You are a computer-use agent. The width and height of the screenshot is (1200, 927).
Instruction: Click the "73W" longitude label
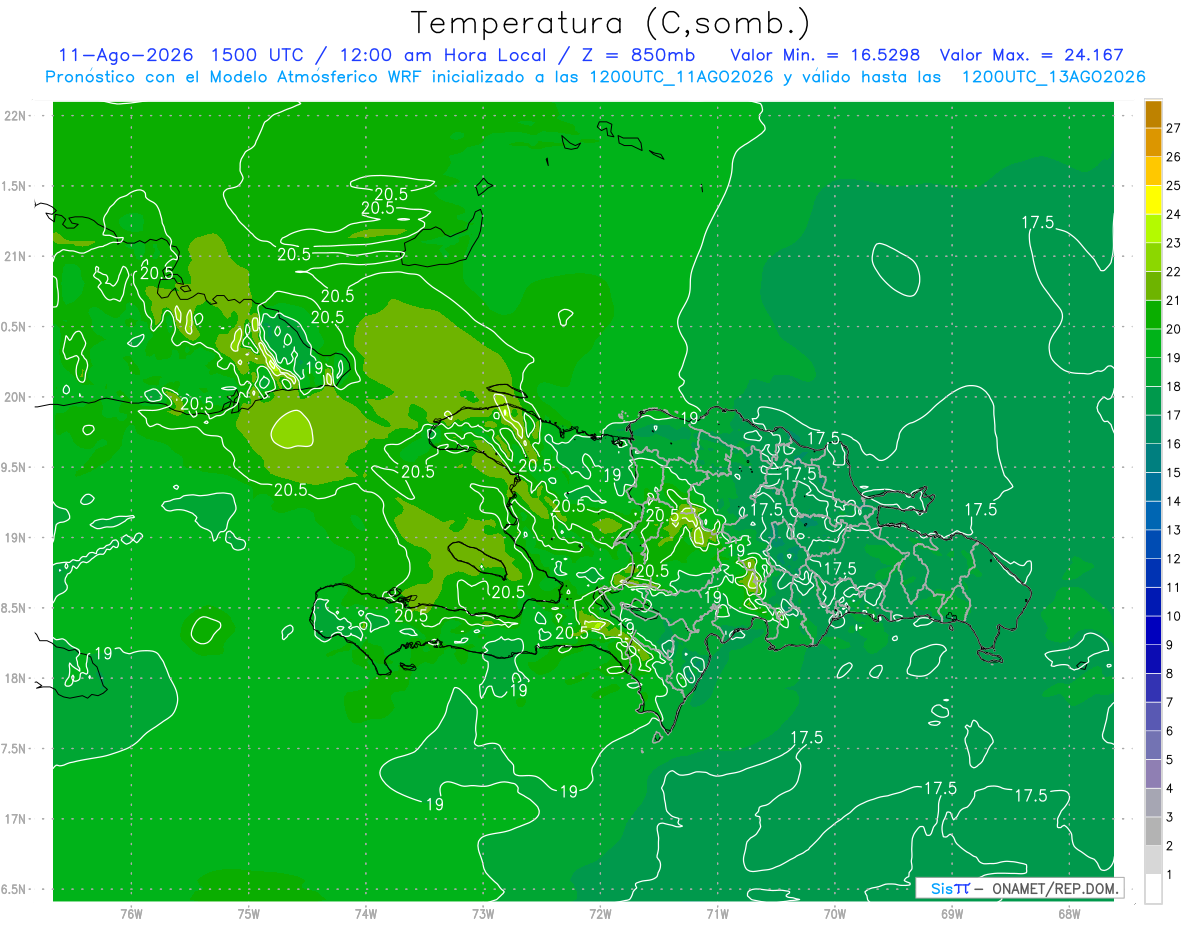click(x=483, y=913)
